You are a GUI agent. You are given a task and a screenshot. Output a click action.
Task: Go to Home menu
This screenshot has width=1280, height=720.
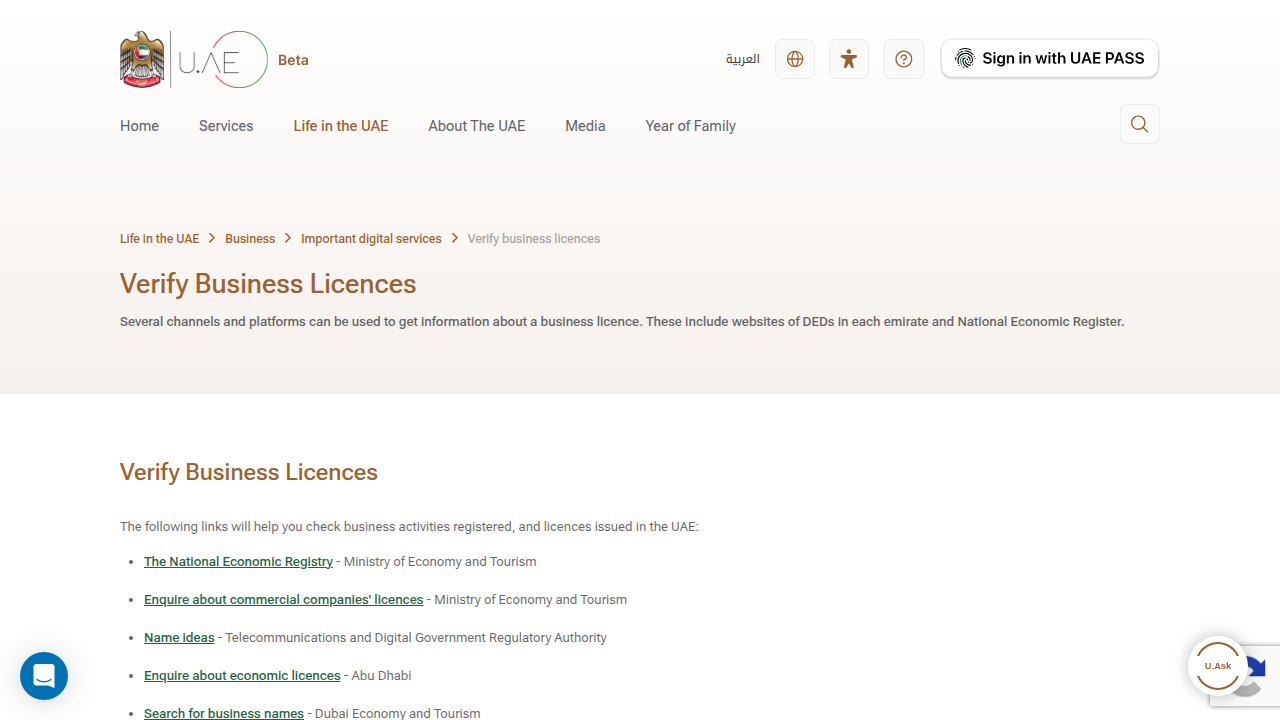[139, 126]
